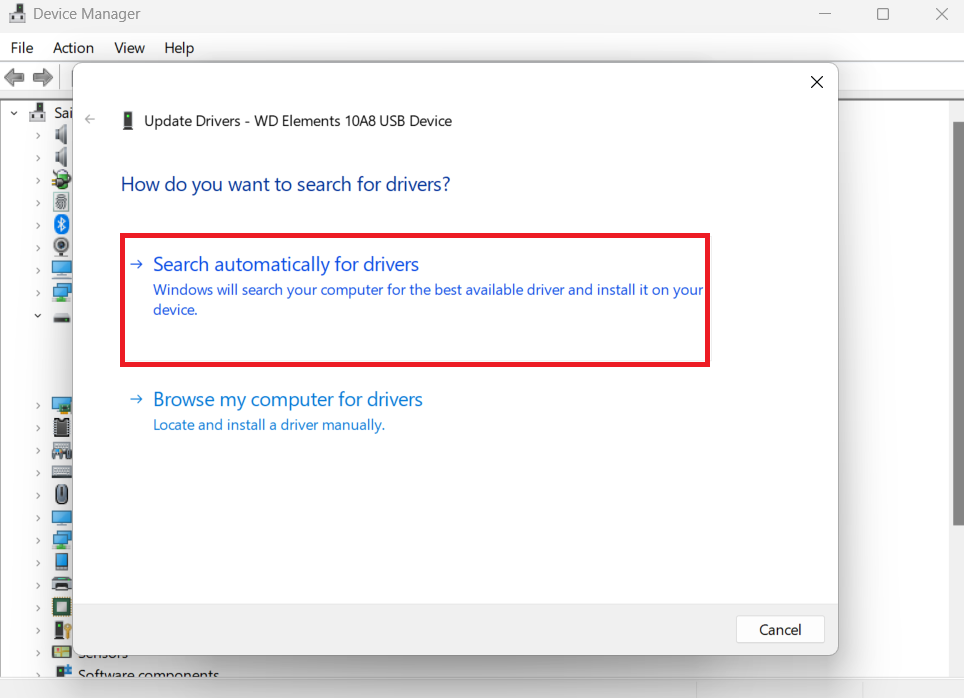The image size is (964, 698).
Task: Select the Security devices key icon
Action: [x=62, y=630]
